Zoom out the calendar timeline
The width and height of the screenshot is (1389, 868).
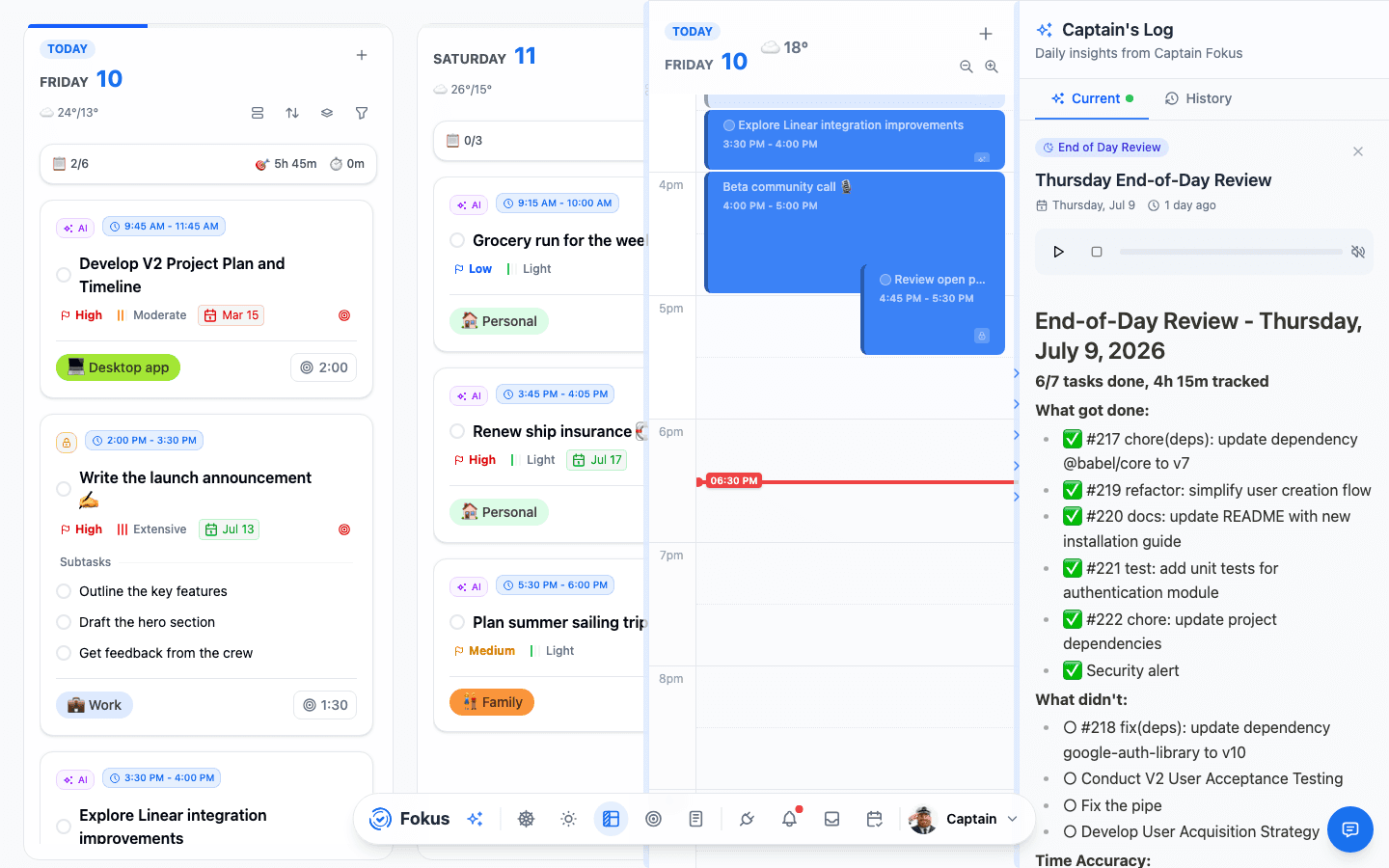click(x=967, y=67)
